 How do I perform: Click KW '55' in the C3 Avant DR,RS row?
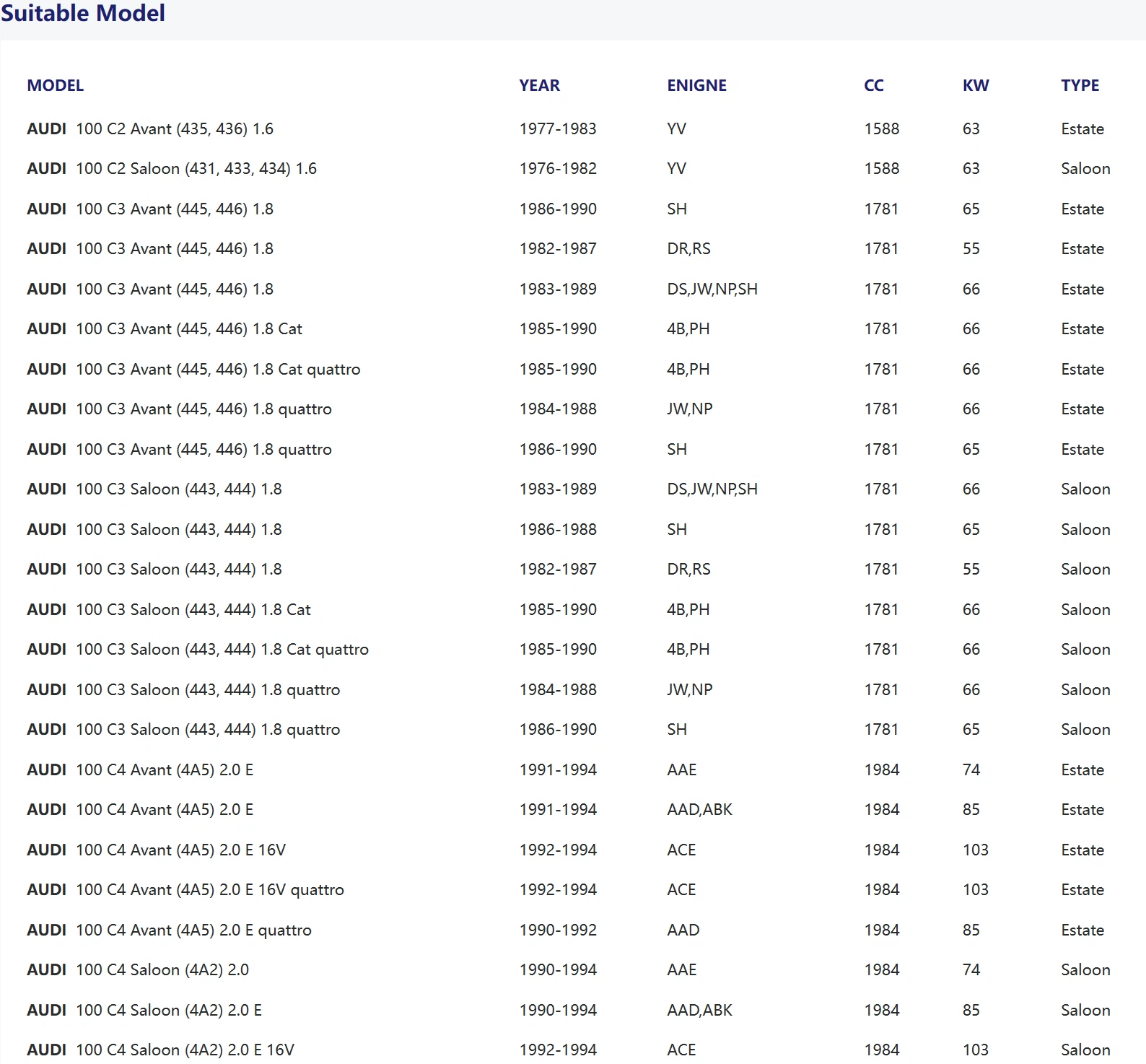pyautogui.click(x=971, y=248)
